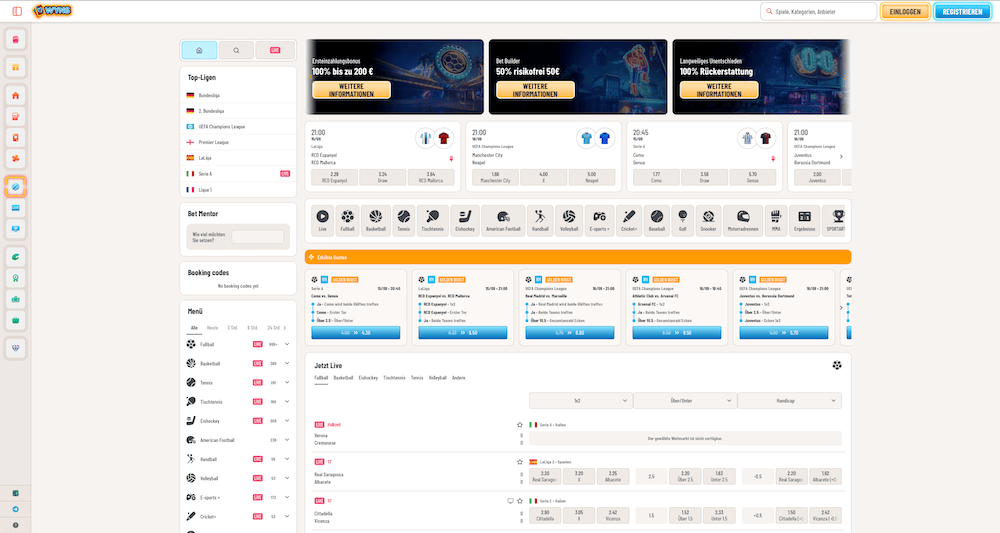This screenshot has width=1000, height=533.
Task: Open the search tab with magnifier icon
Action: 236,50
